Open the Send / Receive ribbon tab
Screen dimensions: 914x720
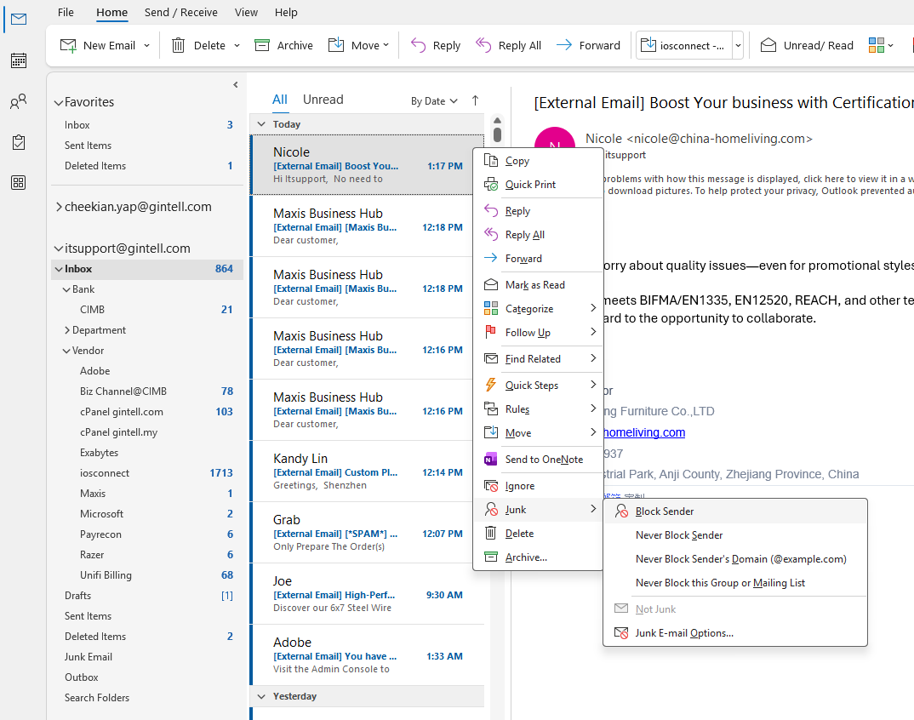(181, 12)
